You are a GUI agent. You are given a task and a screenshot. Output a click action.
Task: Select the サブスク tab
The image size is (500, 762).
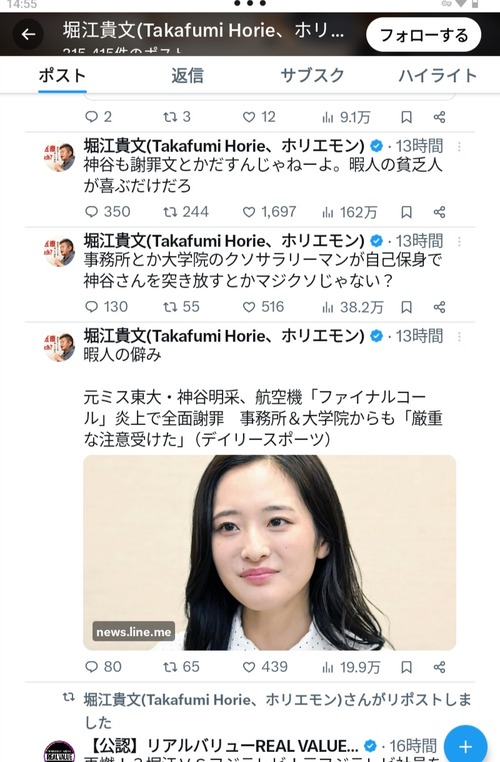pos(312,76)
